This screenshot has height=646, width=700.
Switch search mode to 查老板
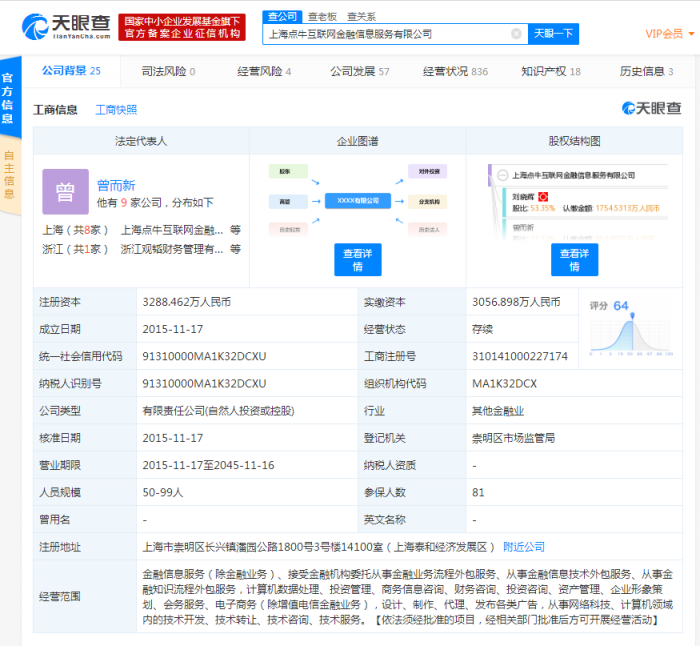321,16
